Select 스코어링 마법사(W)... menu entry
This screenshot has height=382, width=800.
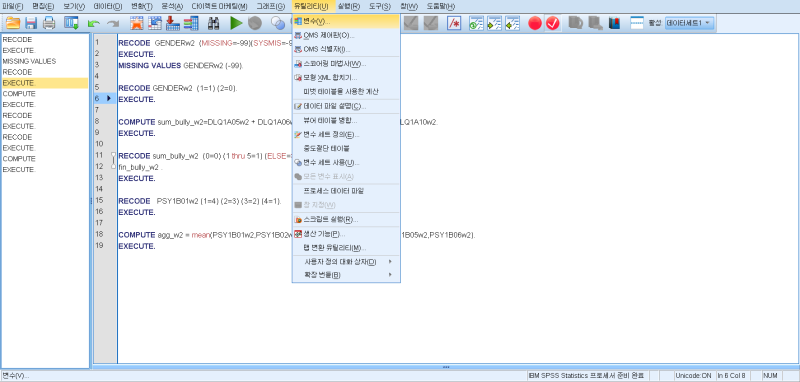346,64
